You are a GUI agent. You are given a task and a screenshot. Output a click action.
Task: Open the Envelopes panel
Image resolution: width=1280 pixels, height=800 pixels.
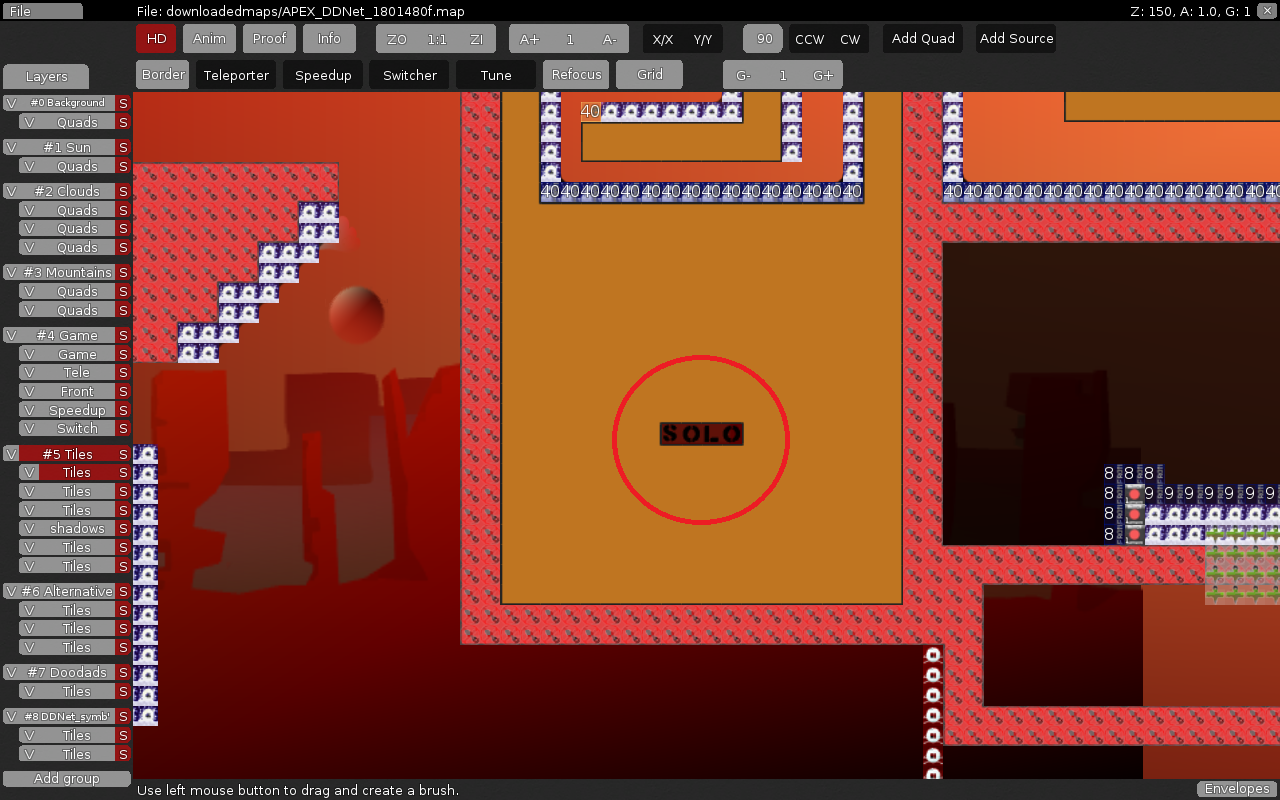(1236, 789)
